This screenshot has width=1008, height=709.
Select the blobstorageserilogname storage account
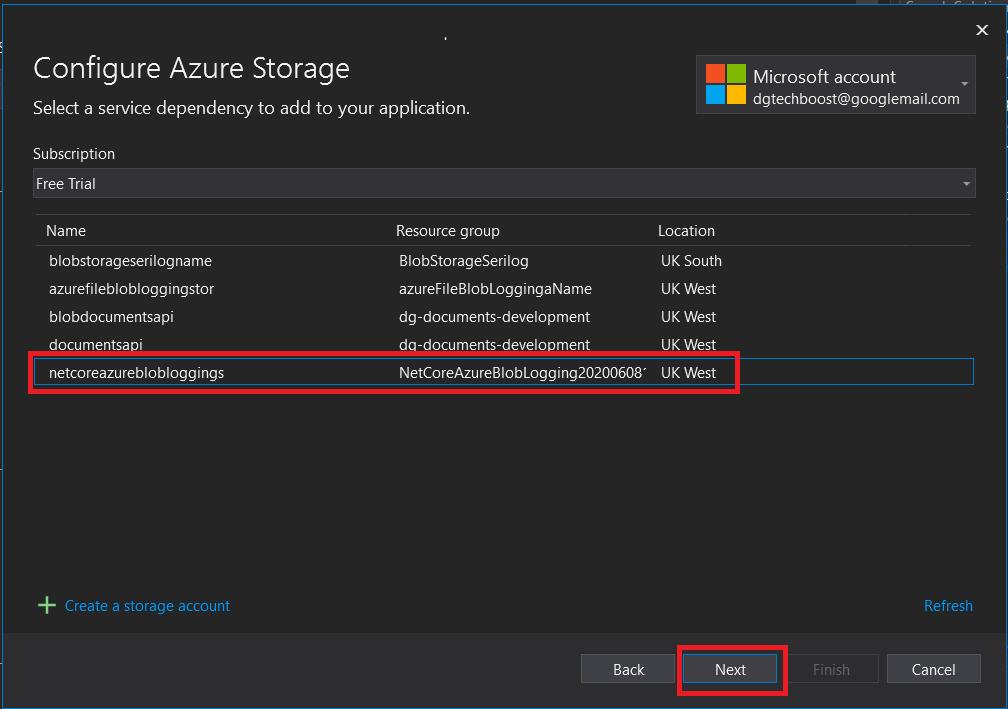click(130, 261)
